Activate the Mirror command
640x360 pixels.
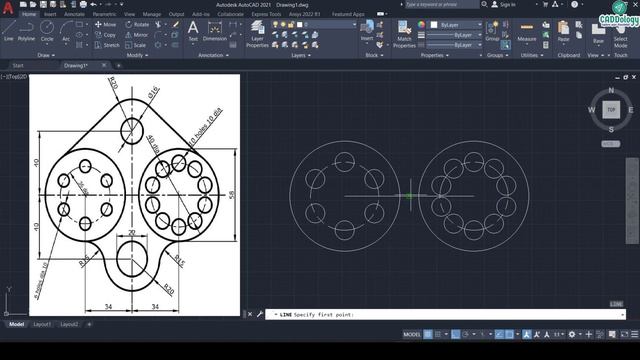click(x=137, y=35)
